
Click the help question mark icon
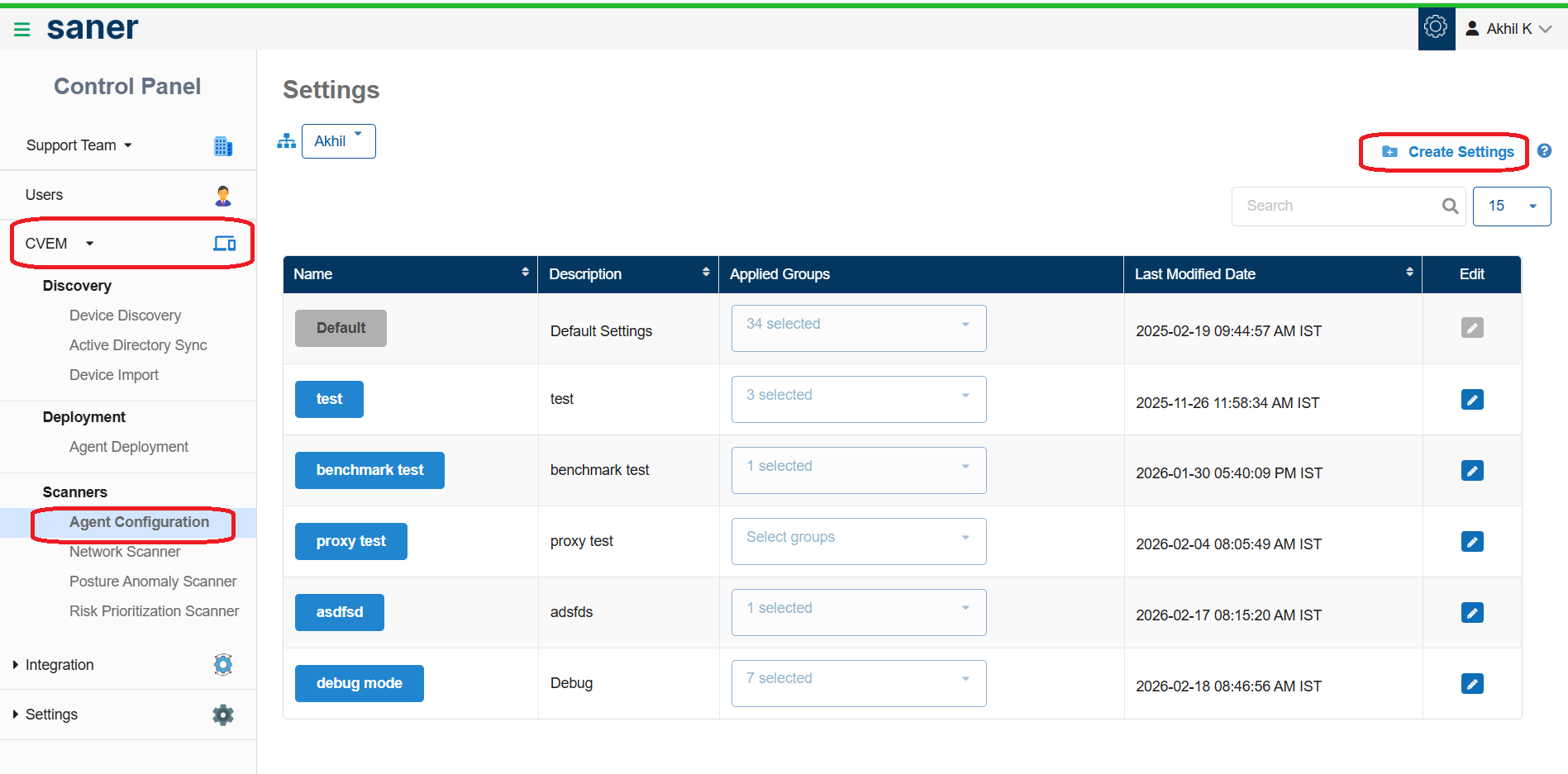(x=1544, y=151)
